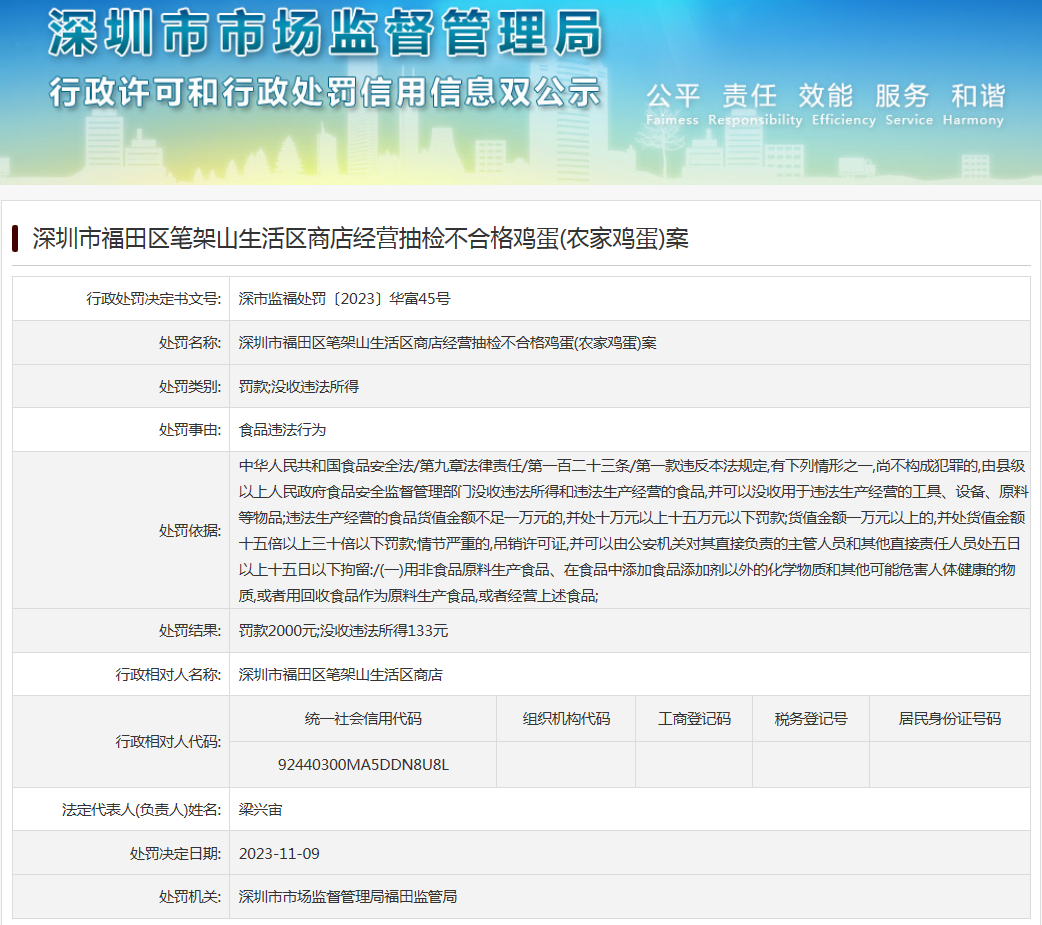Click the 深圳市市场监督管理局 banner title
The image size is (1042, 925).
(x=325, y=35)
